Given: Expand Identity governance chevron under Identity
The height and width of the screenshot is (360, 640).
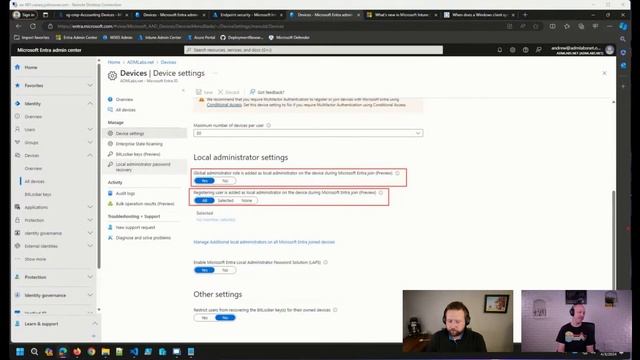Looking at the screenshot, I should [90, 233].
